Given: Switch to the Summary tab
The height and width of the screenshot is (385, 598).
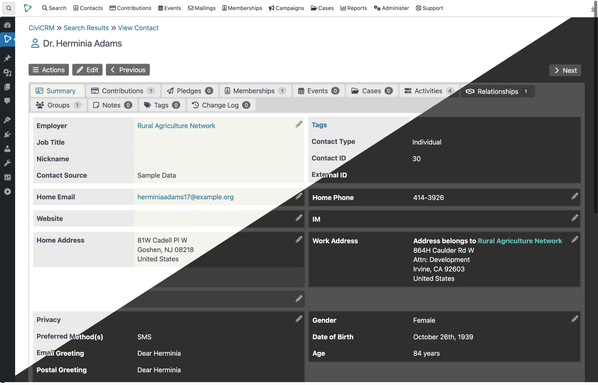Looking at the screenshot, I should coord(57,91).
